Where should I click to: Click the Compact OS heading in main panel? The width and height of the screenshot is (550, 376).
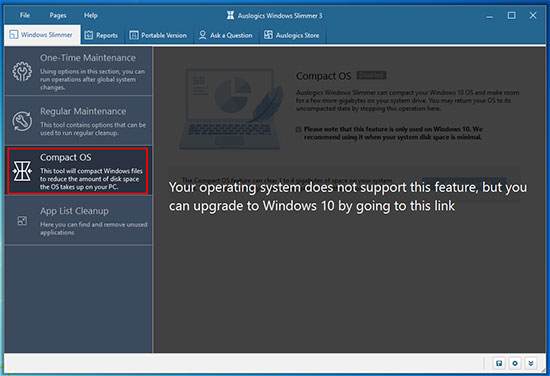pos(323,76)
